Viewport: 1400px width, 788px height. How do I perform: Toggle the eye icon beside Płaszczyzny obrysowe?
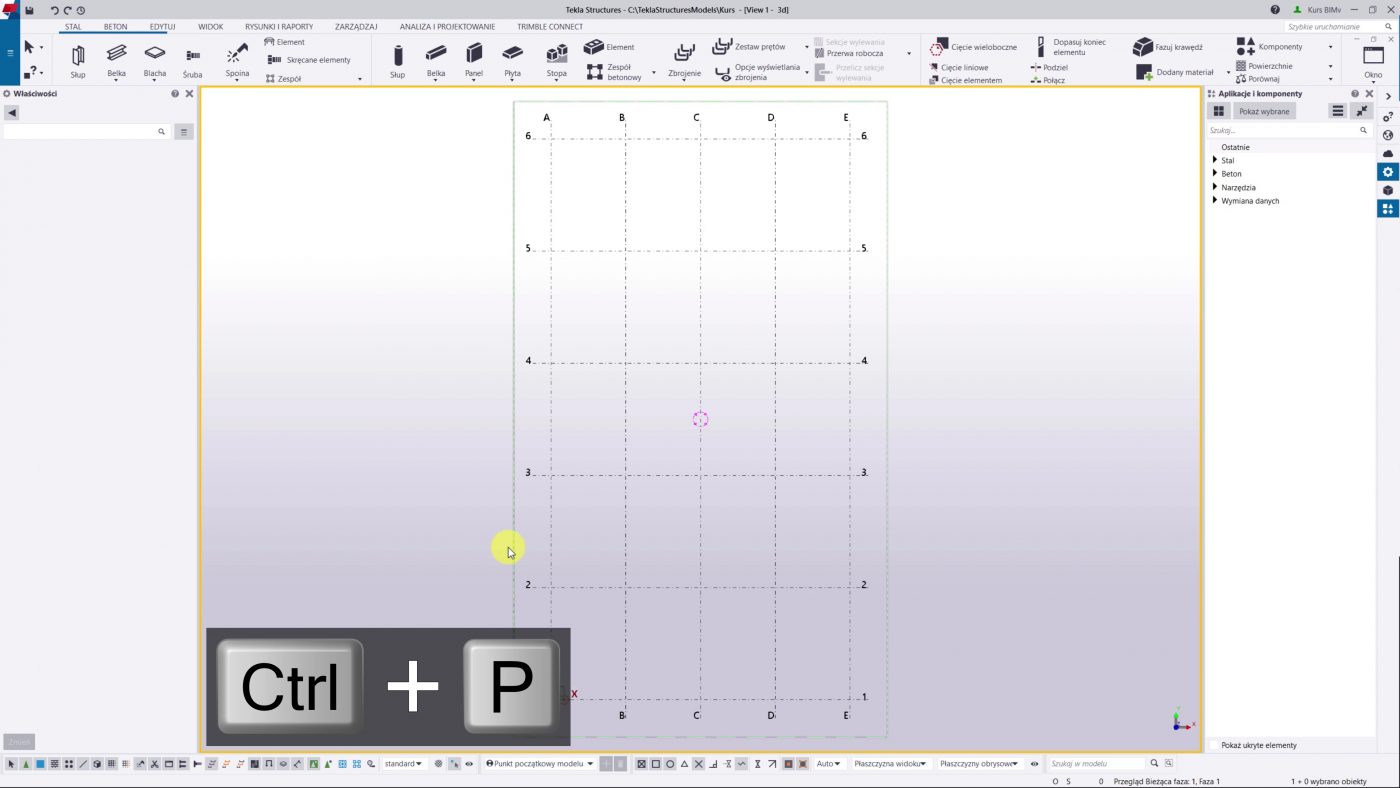click(1035, 764)
